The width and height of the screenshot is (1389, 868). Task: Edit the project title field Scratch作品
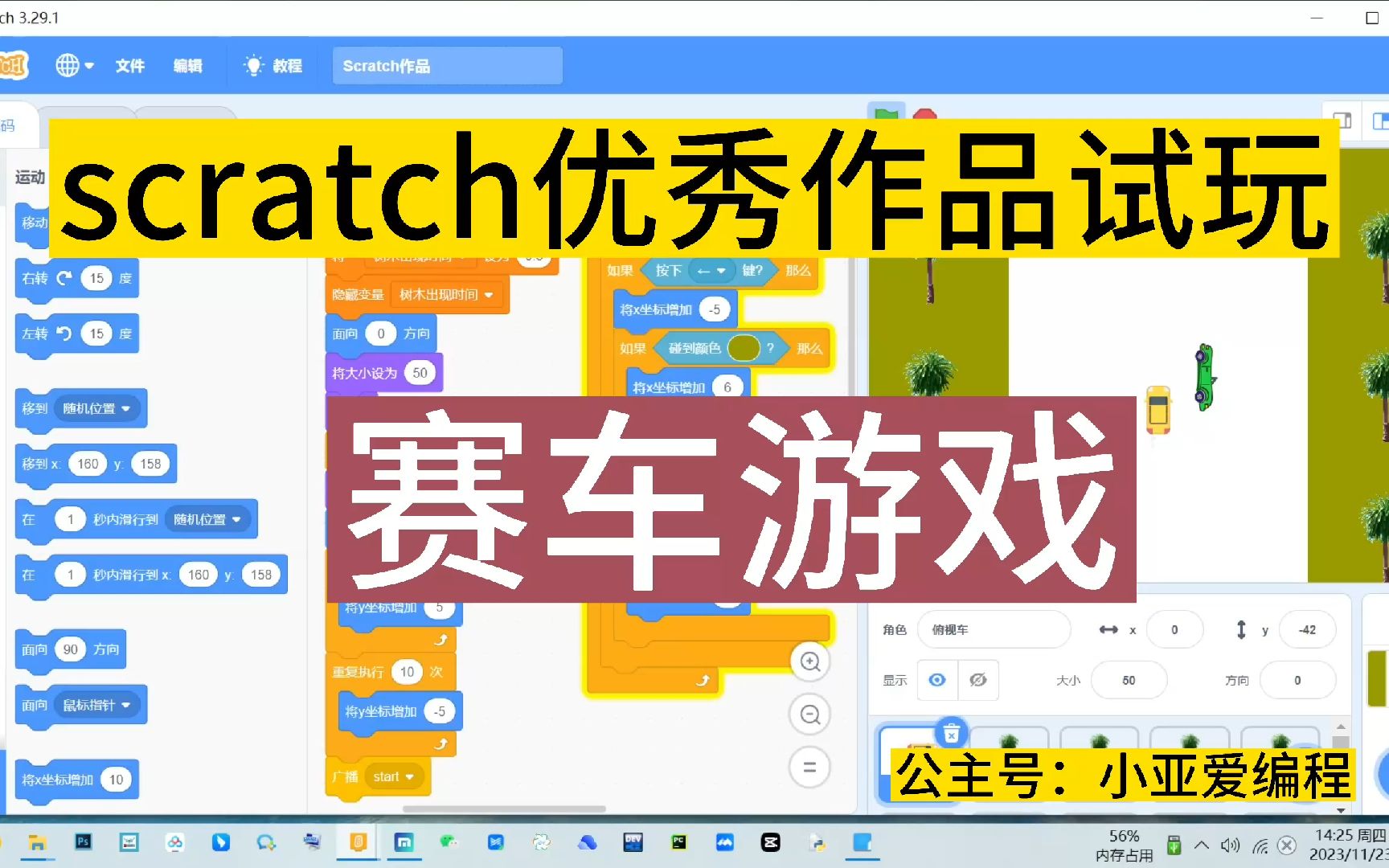[x=448, y=66]
